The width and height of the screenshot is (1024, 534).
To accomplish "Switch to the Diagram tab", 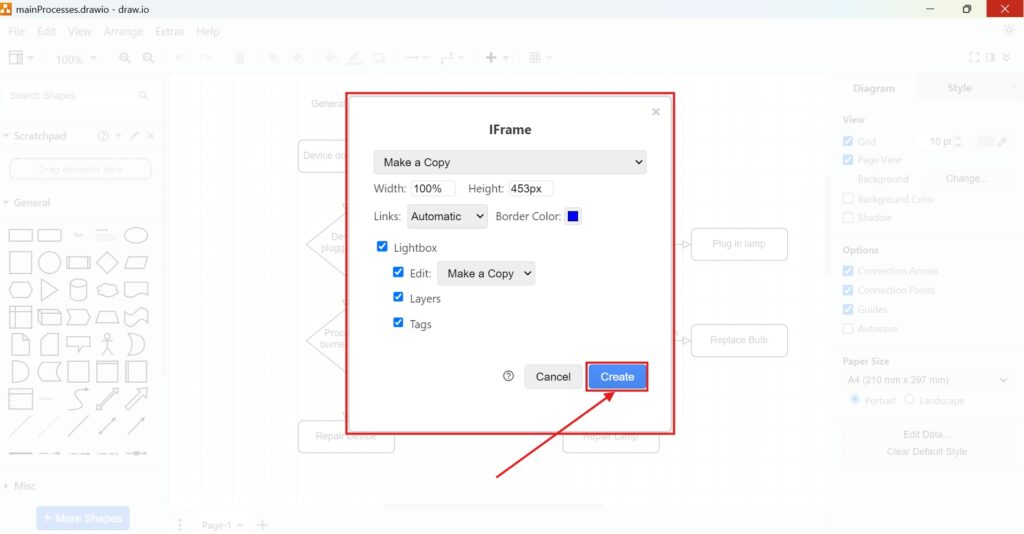I will (x=874, y=88).
